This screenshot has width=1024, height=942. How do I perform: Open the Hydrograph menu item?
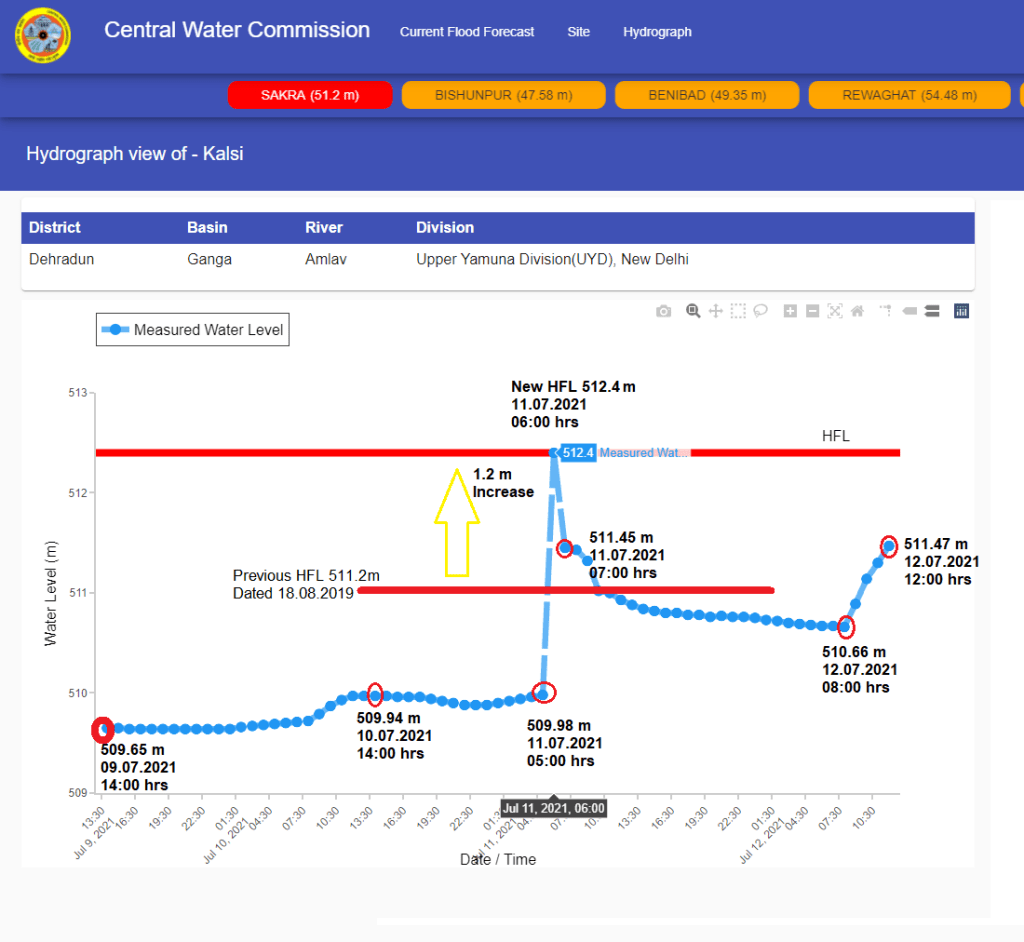click(657, 32)
